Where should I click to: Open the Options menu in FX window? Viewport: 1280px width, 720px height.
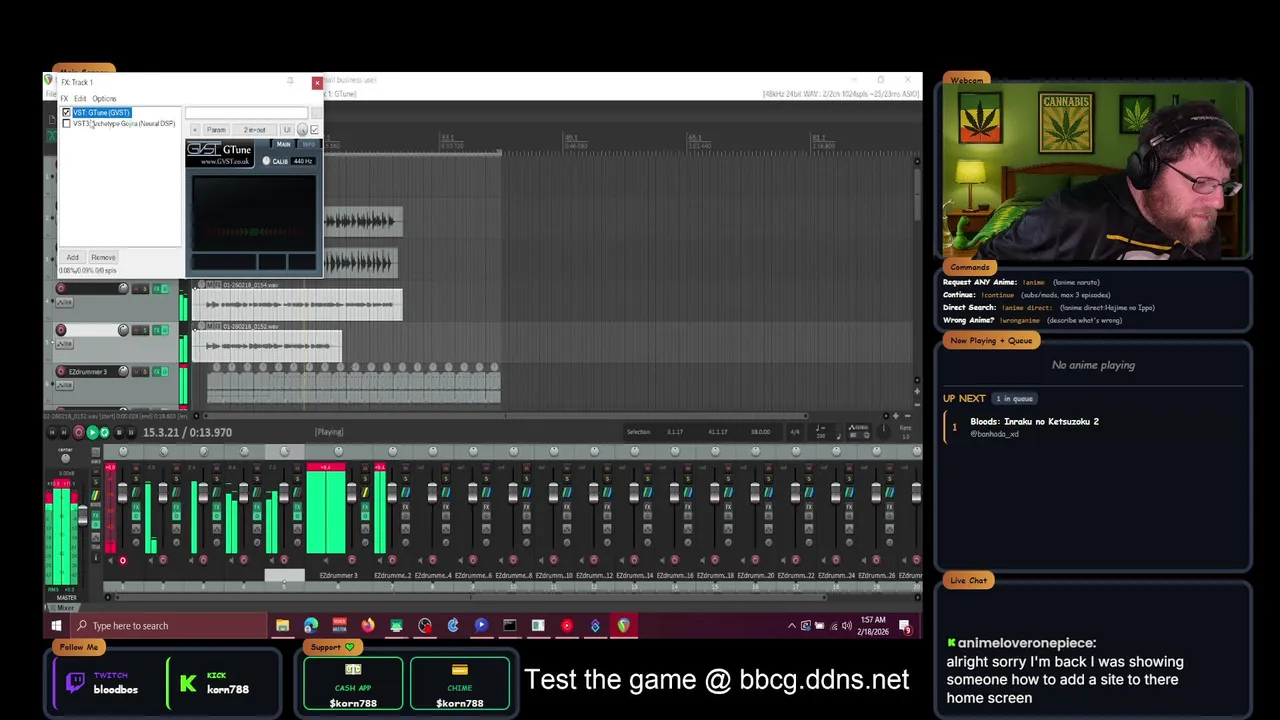pyautogui.click(x=104, y=98)
